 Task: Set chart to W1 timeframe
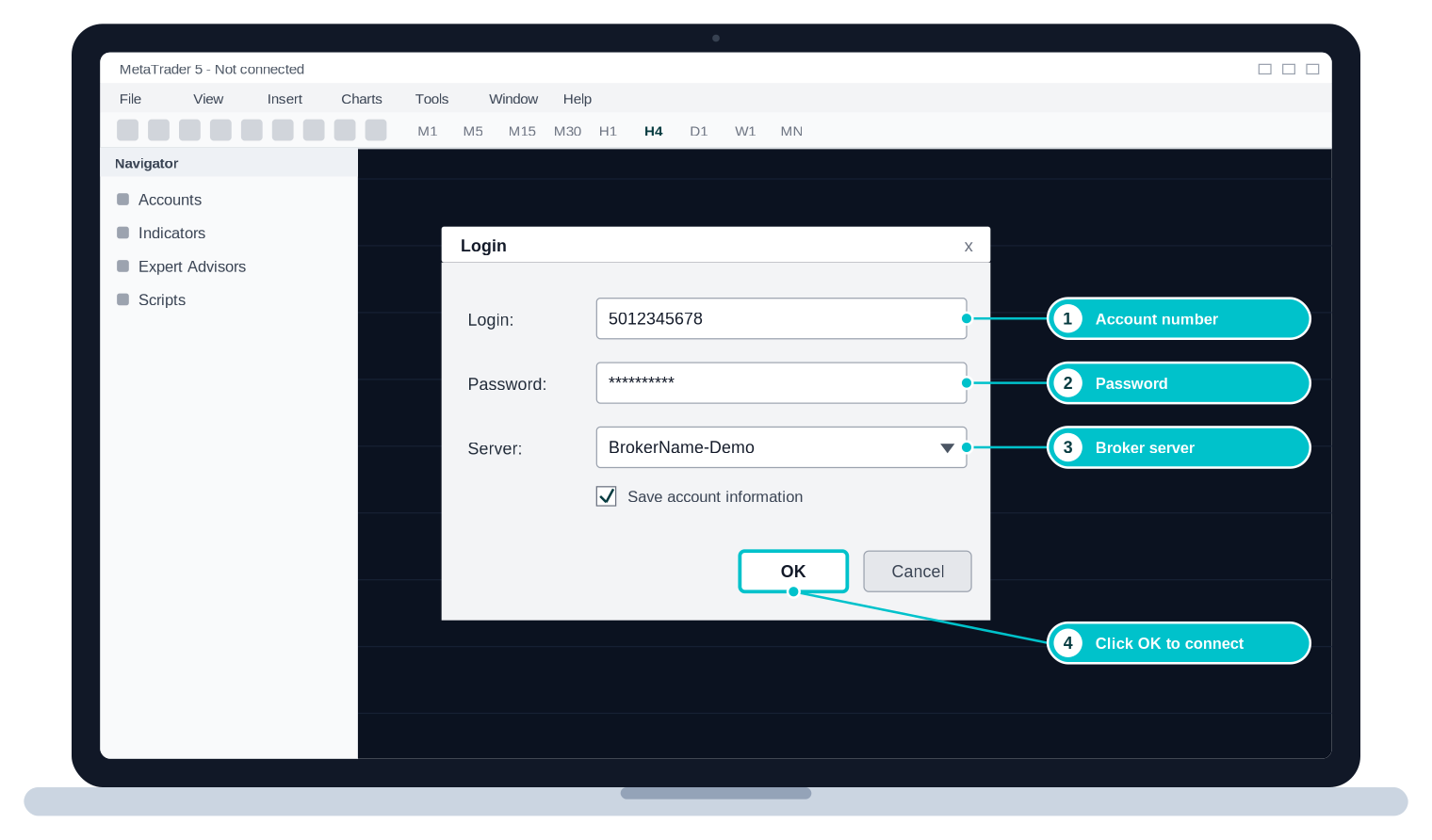pos(745,131)
